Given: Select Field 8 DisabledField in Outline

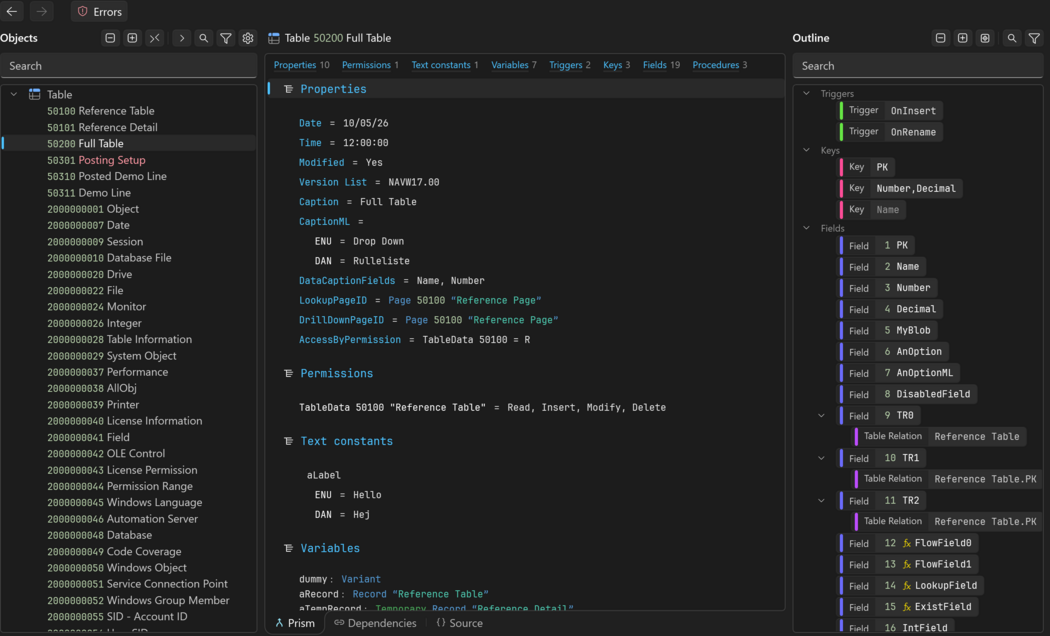Looking at the screenshot, I should tap(908, 394).
